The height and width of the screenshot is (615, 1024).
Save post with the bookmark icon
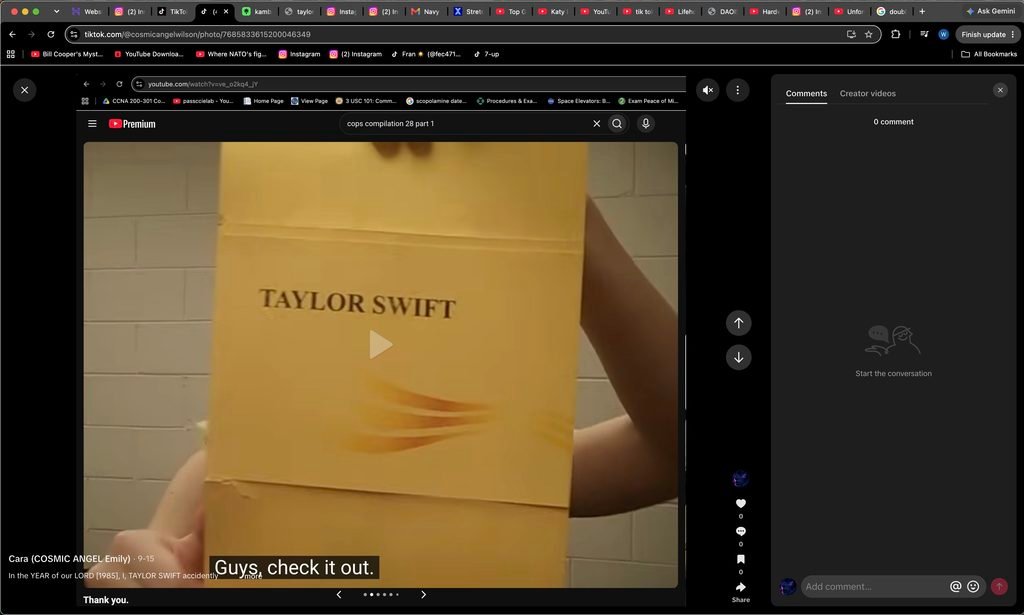[741, 560]
